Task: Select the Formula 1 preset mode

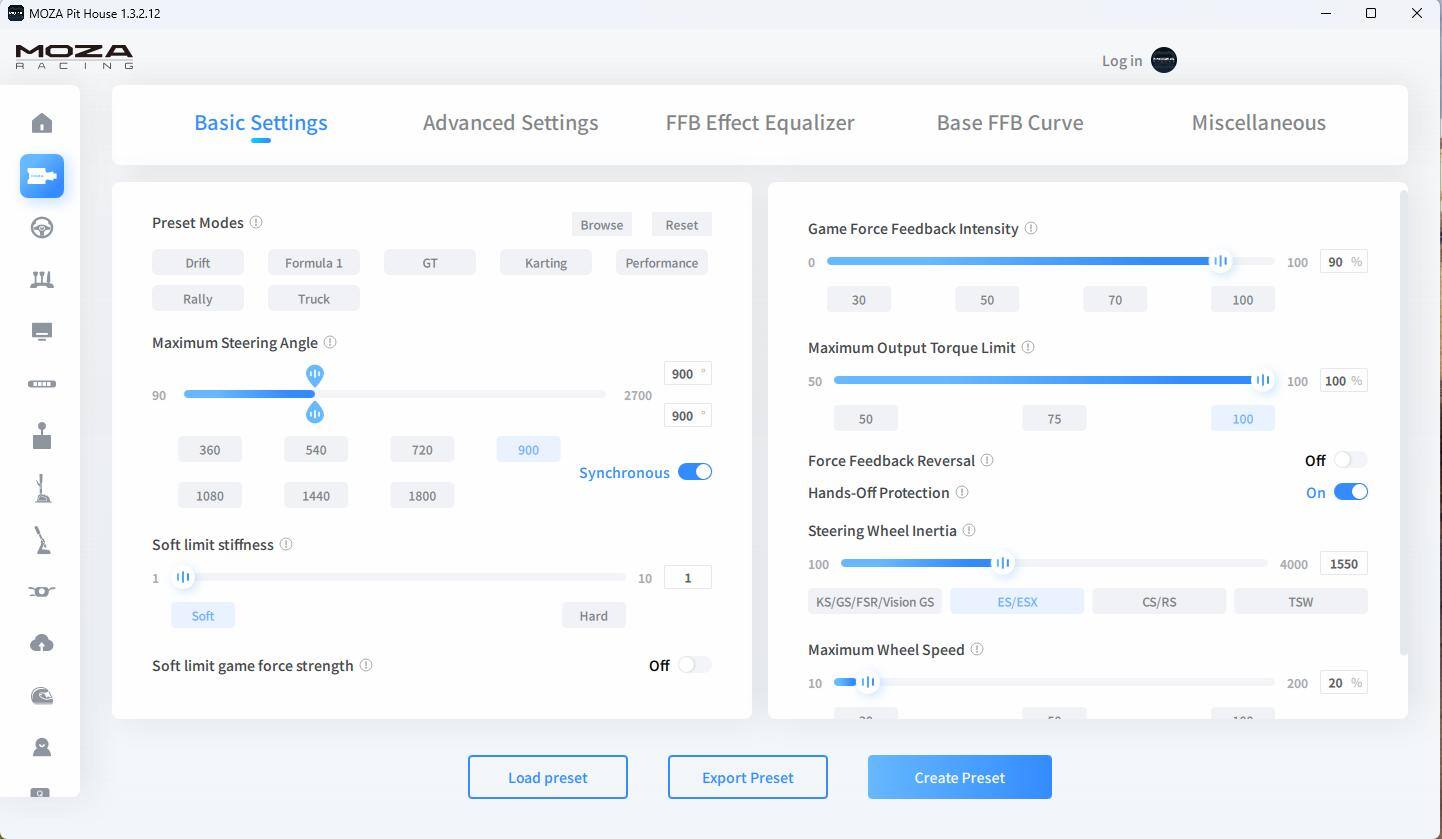Action: coord(313,263)
